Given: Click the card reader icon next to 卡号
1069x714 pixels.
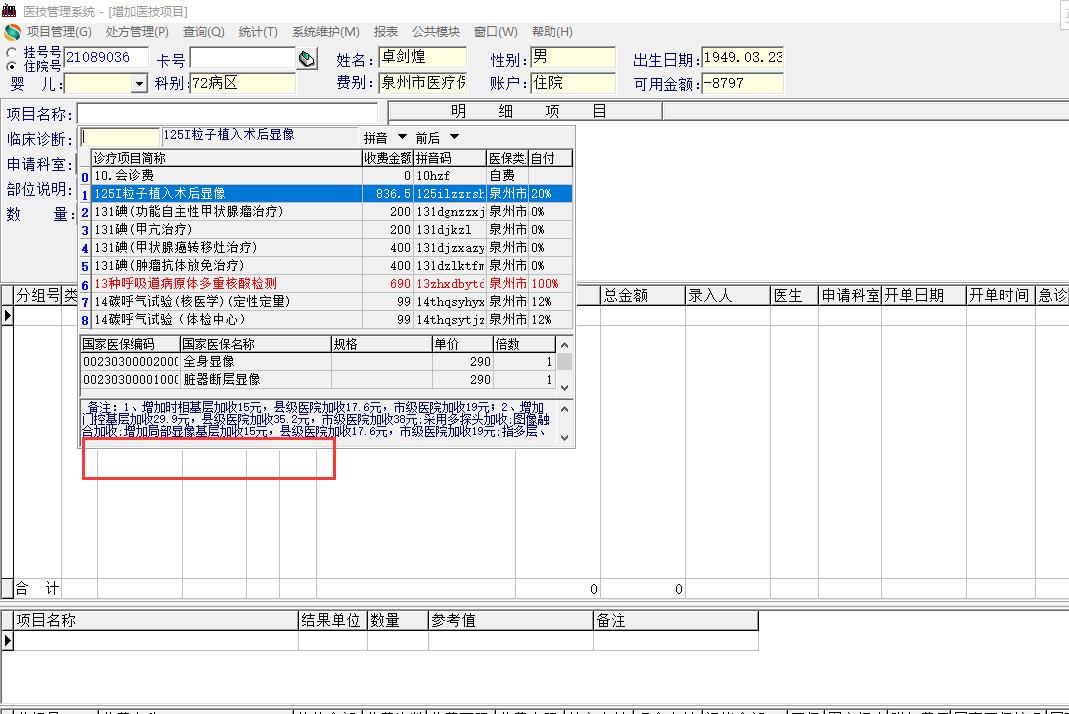Looking at the screenshot, I should (307, 59).
